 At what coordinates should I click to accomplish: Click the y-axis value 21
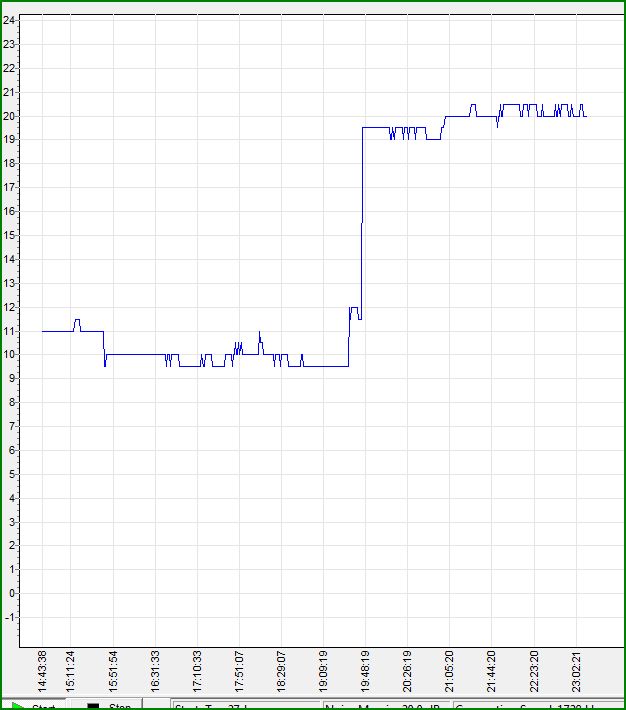(x=9, y=92)
